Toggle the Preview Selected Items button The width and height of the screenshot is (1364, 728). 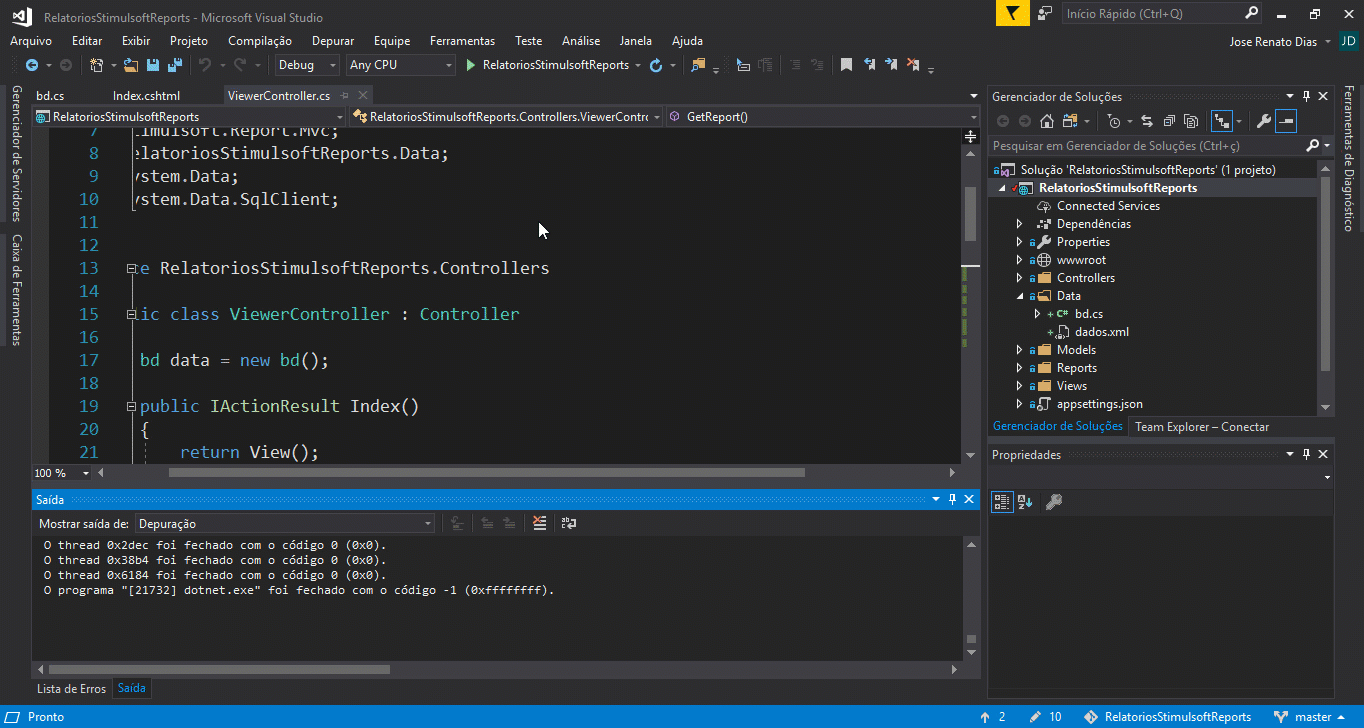(x=1287, y=121)
